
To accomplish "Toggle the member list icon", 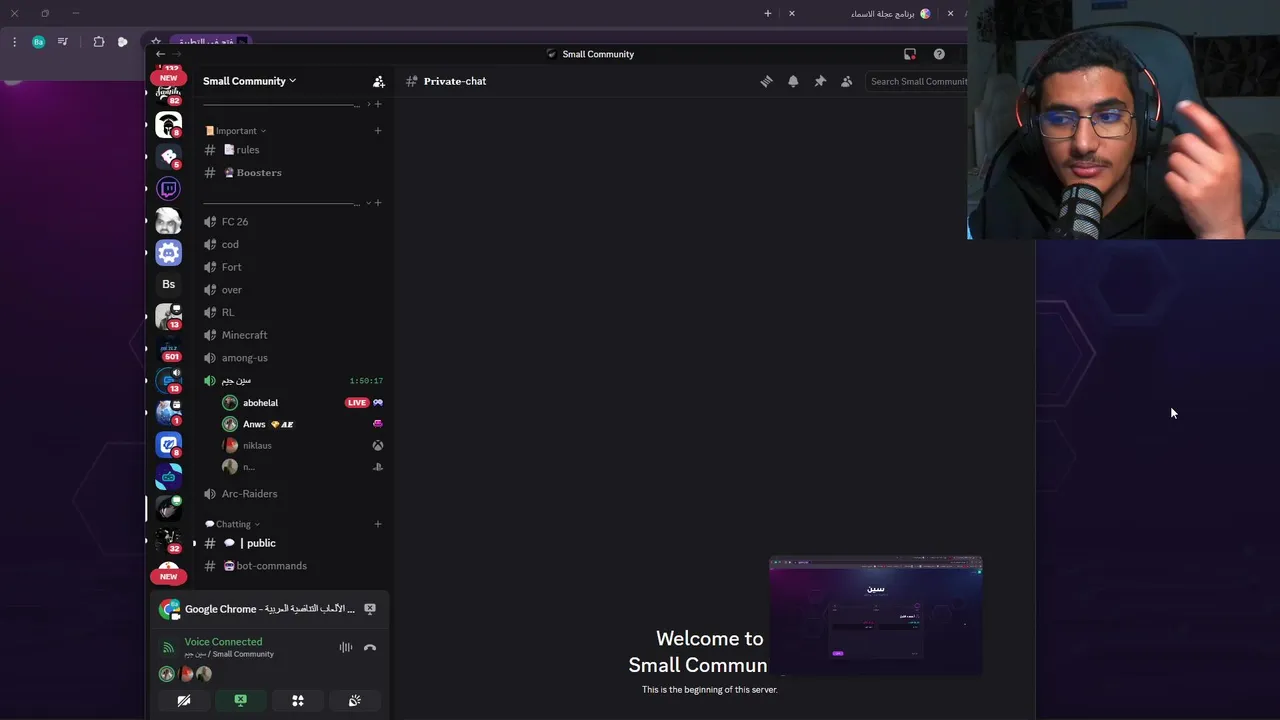I will 847,81.
